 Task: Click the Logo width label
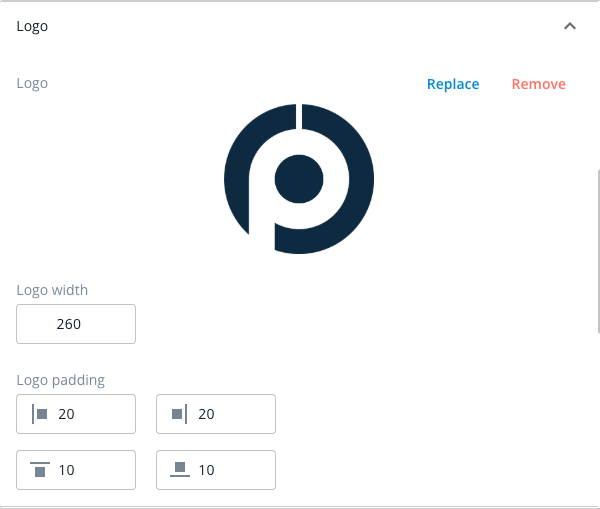click(x=52, y=290)
